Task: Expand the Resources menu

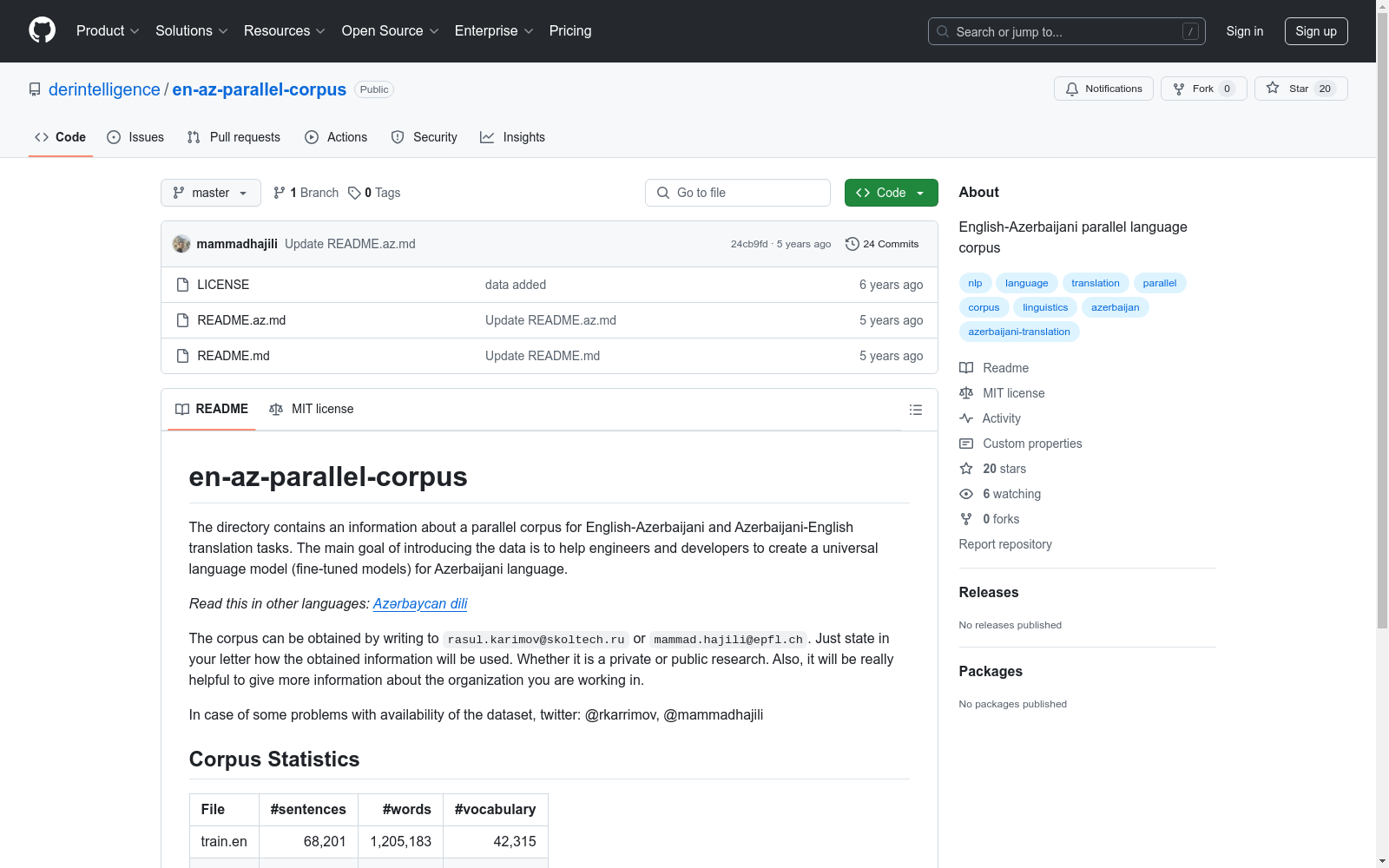Action: point(285,30)
